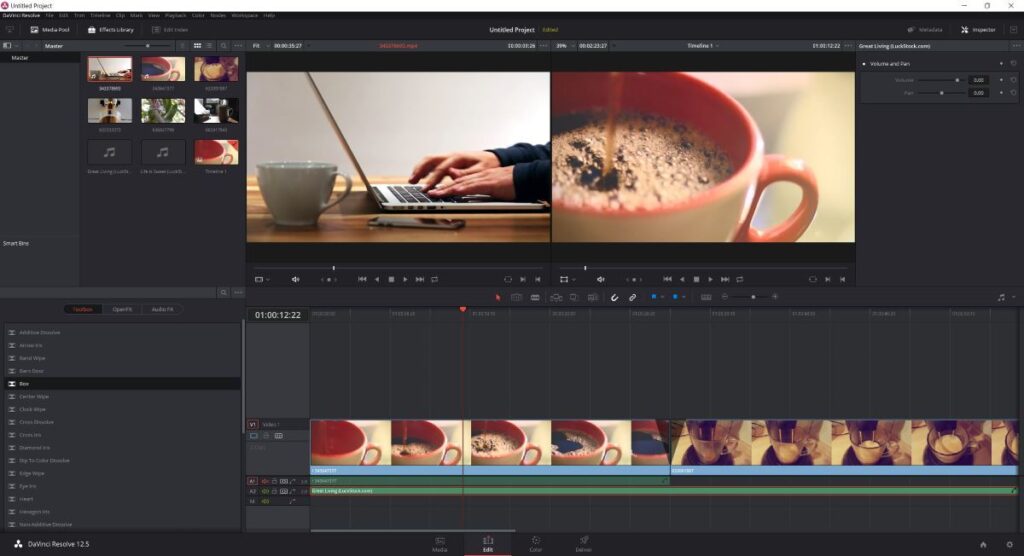The width and height of the screenshot is (1024, 556).
Task: Click the home project manager icon
Action: pyautogui.click(x=983, y=545)
